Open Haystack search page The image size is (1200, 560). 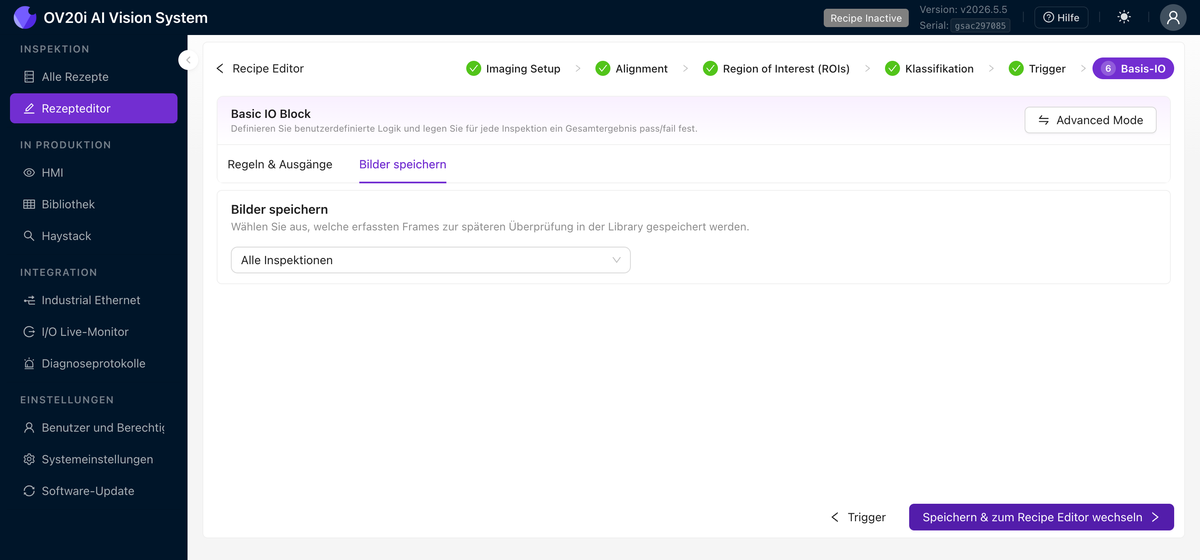[94, 236]
